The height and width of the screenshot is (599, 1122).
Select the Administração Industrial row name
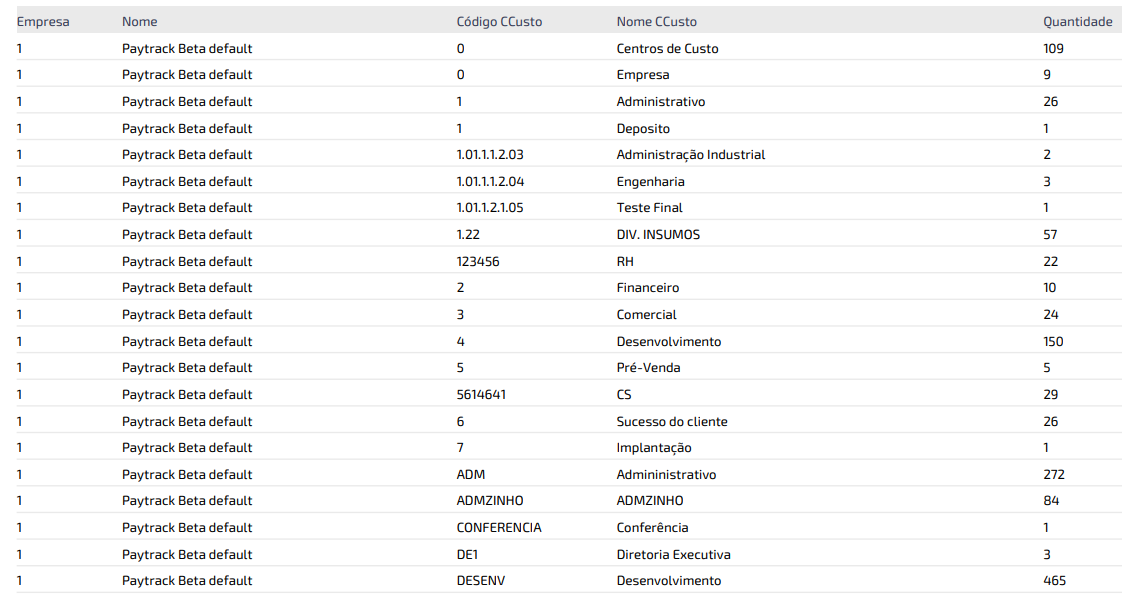click(690, 155)
